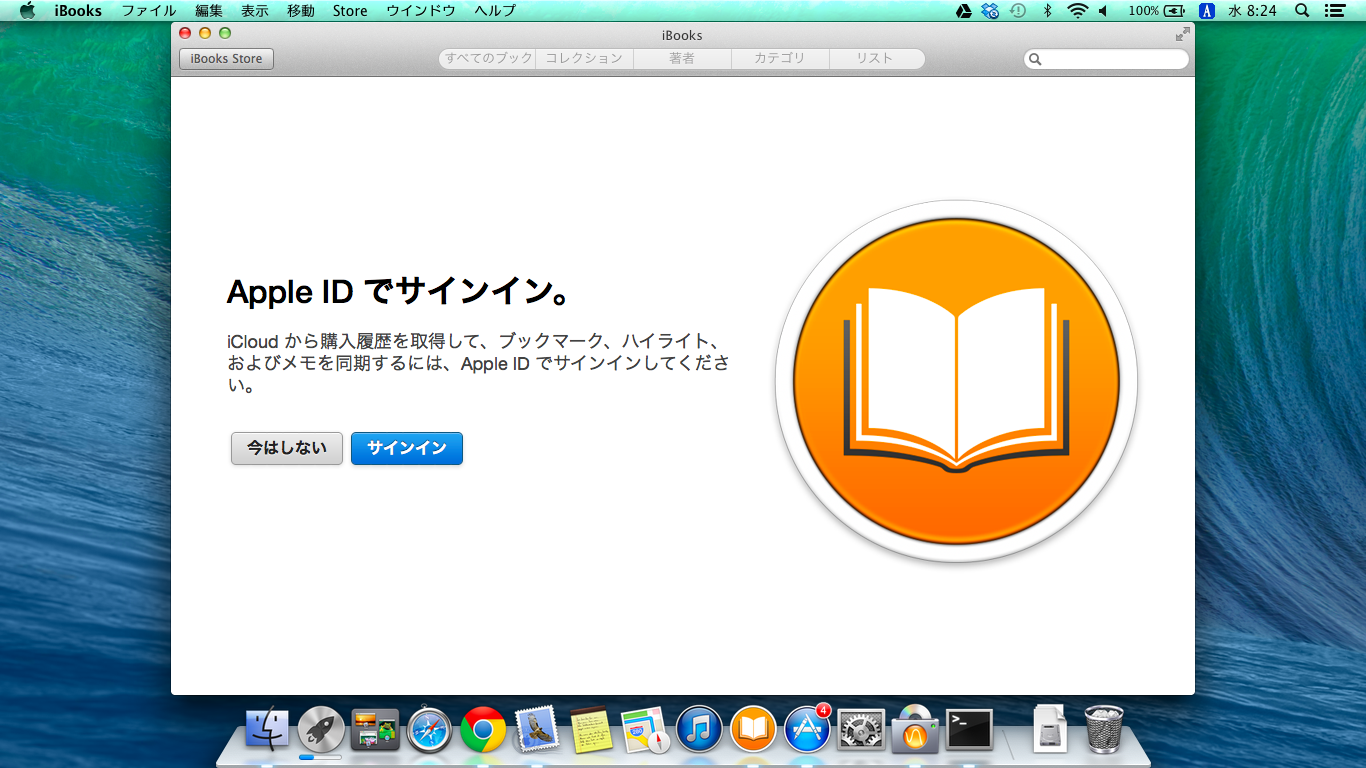This screenshot has width=1366, height=768.
Task: Open the 表示 menu
Action: click(x=255, y=11)
